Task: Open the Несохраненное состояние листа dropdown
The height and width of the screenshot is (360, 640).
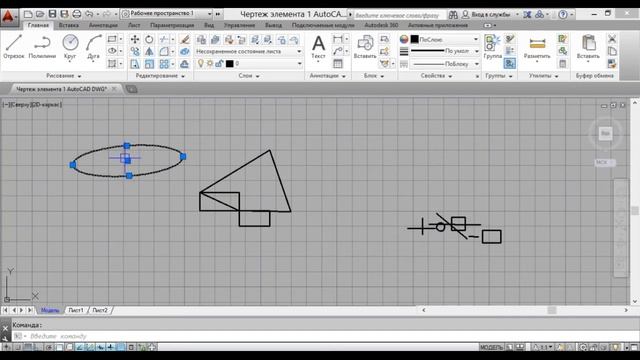Action: (x=249, y=51)
